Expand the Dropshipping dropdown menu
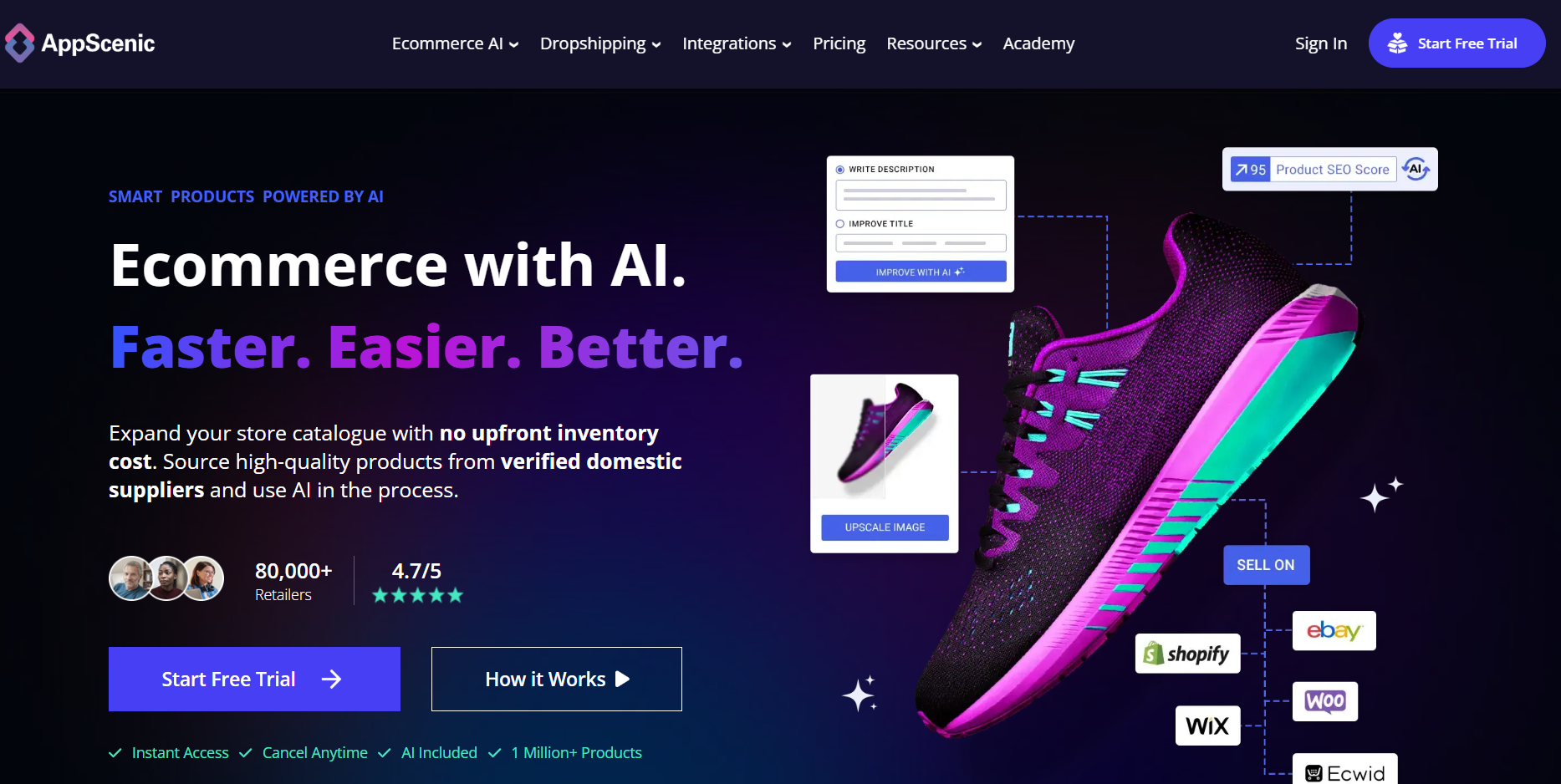The width and height of the screenshot is (1561, 784). (x=600, y=43)
